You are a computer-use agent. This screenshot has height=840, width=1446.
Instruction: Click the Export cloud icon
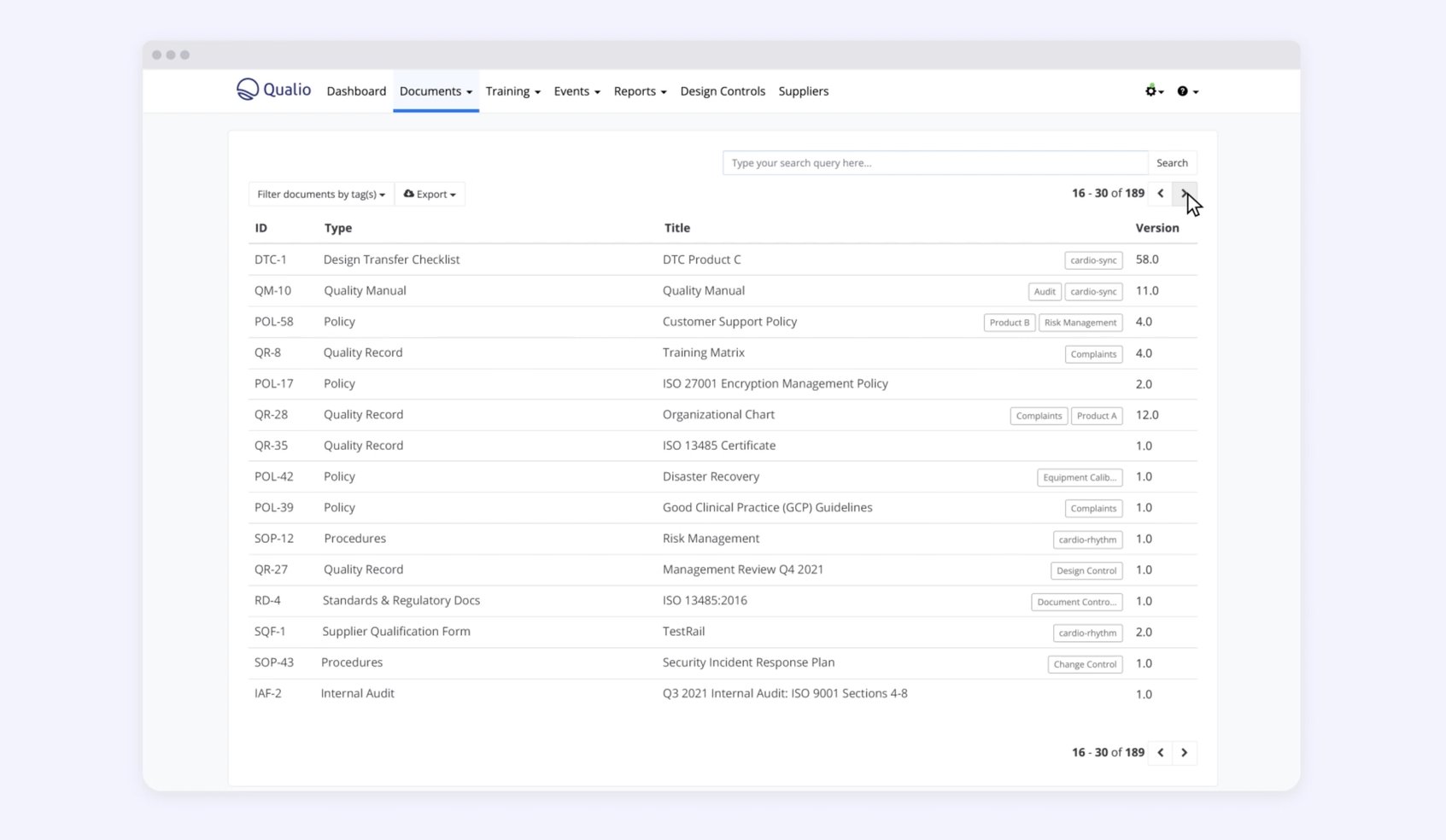tap(408, 194)
